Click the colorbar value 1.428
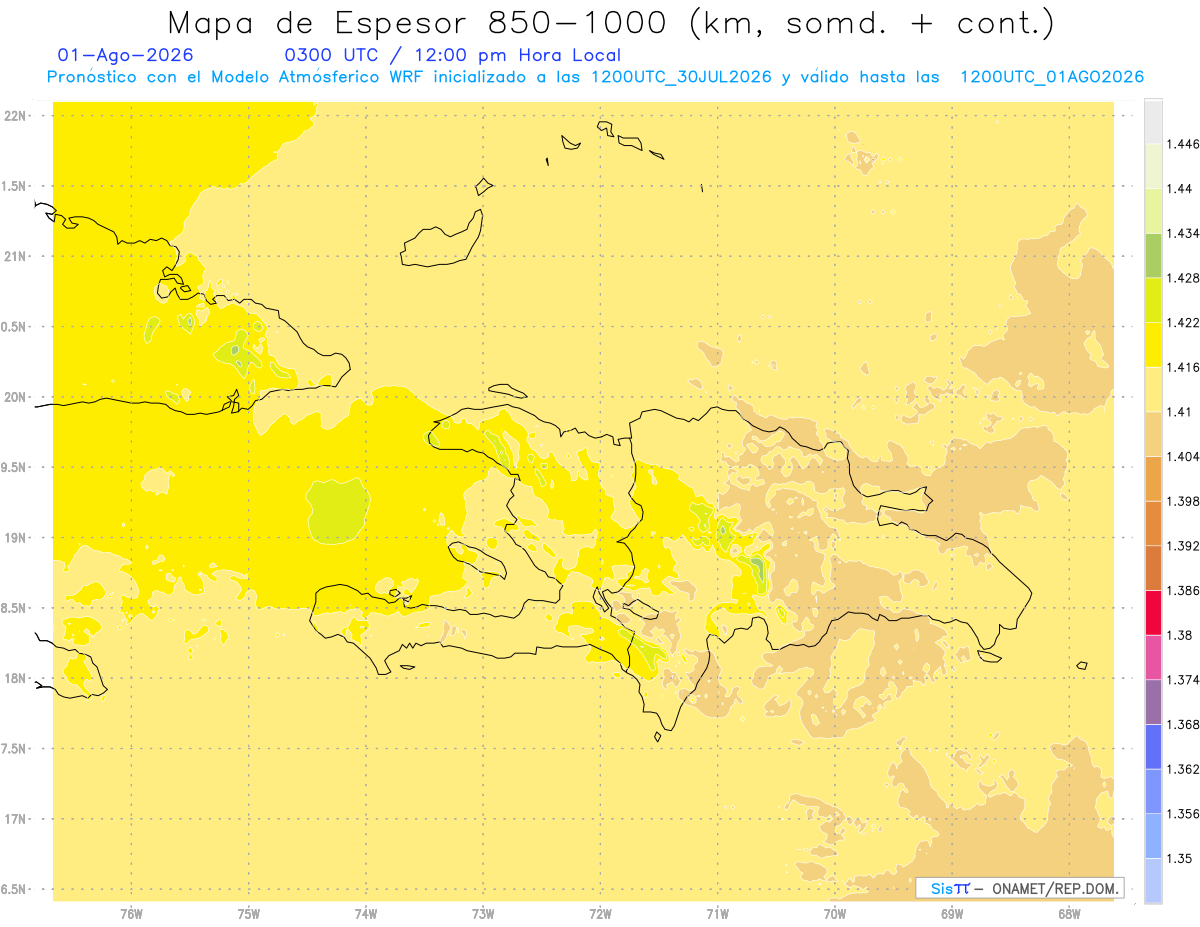The height and width of the screenshot is (927, 1200). (x=1183, y=278)
